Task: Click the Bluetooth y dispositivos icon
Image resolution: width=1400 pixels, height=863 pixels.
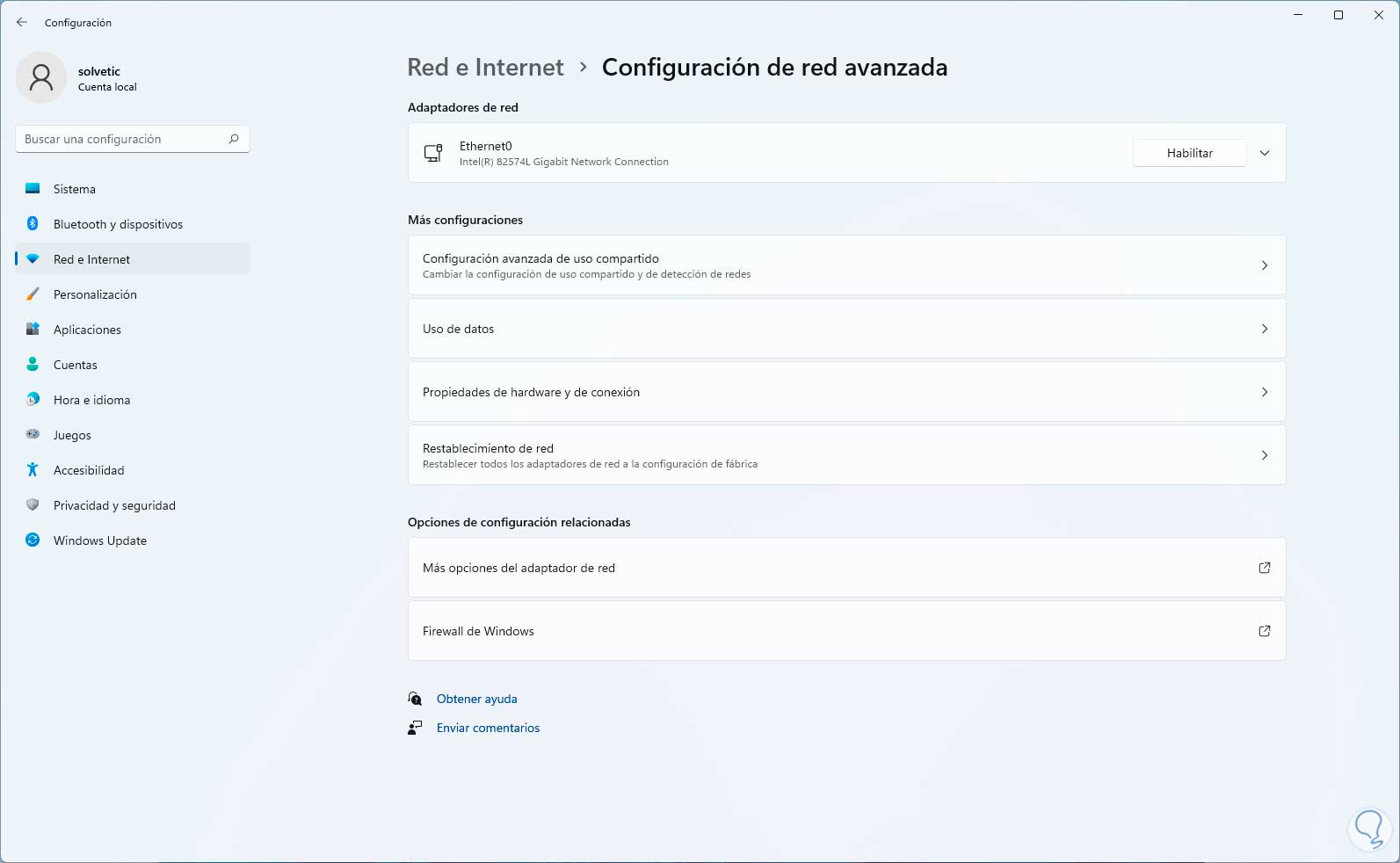Action: (x=33, y=224)
